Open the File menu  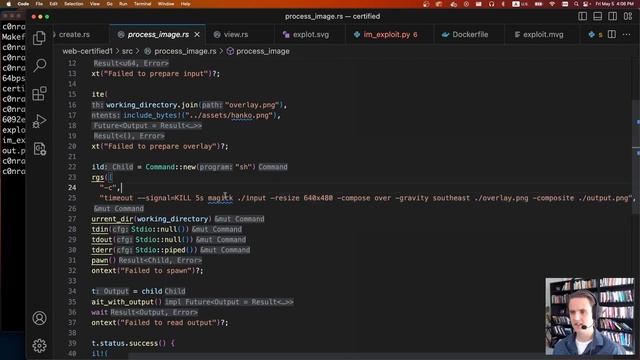pos(39,4)
